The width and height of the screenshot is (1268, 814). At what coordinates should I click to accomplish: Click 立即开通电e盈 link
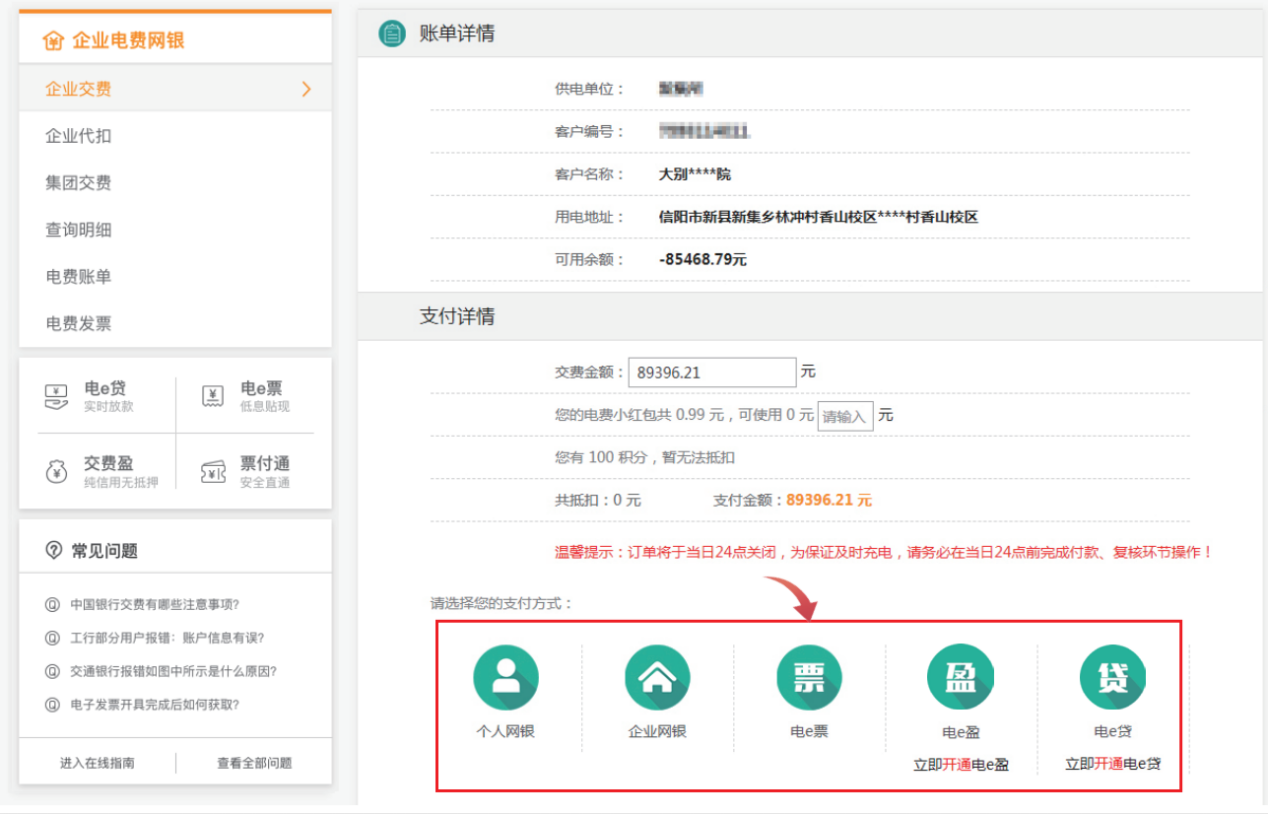click(x=961, y=765)
